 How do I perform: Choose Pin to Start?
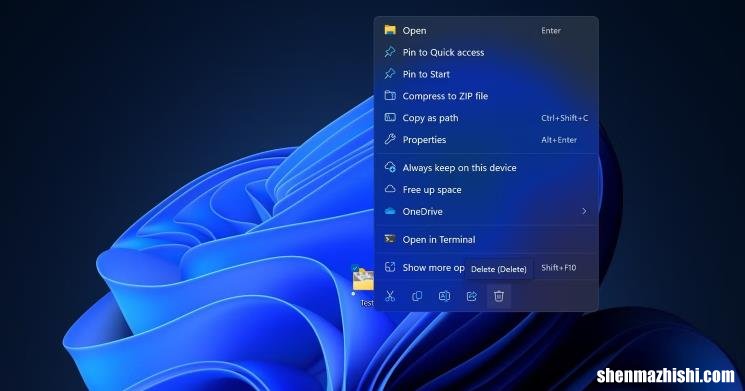coord(486,74)
